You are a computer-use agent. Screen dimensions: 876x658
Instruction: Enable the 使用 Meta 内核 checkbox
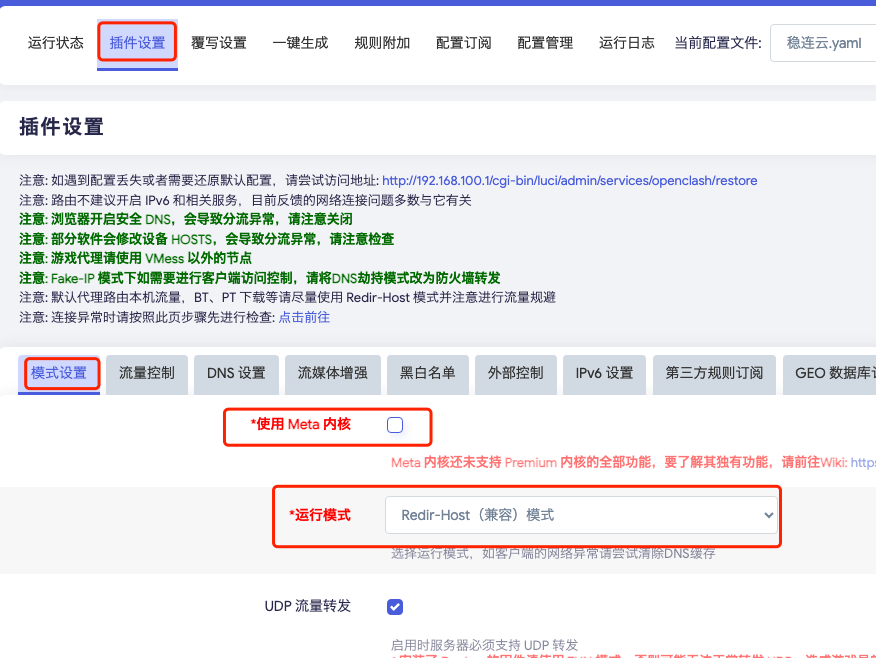(x=395, y=425)
